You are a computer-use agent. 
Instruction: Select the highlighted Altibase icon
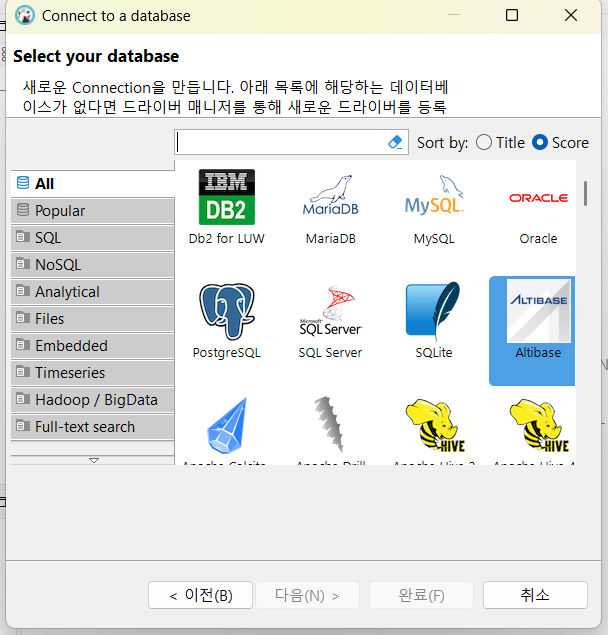pos(538,311)
